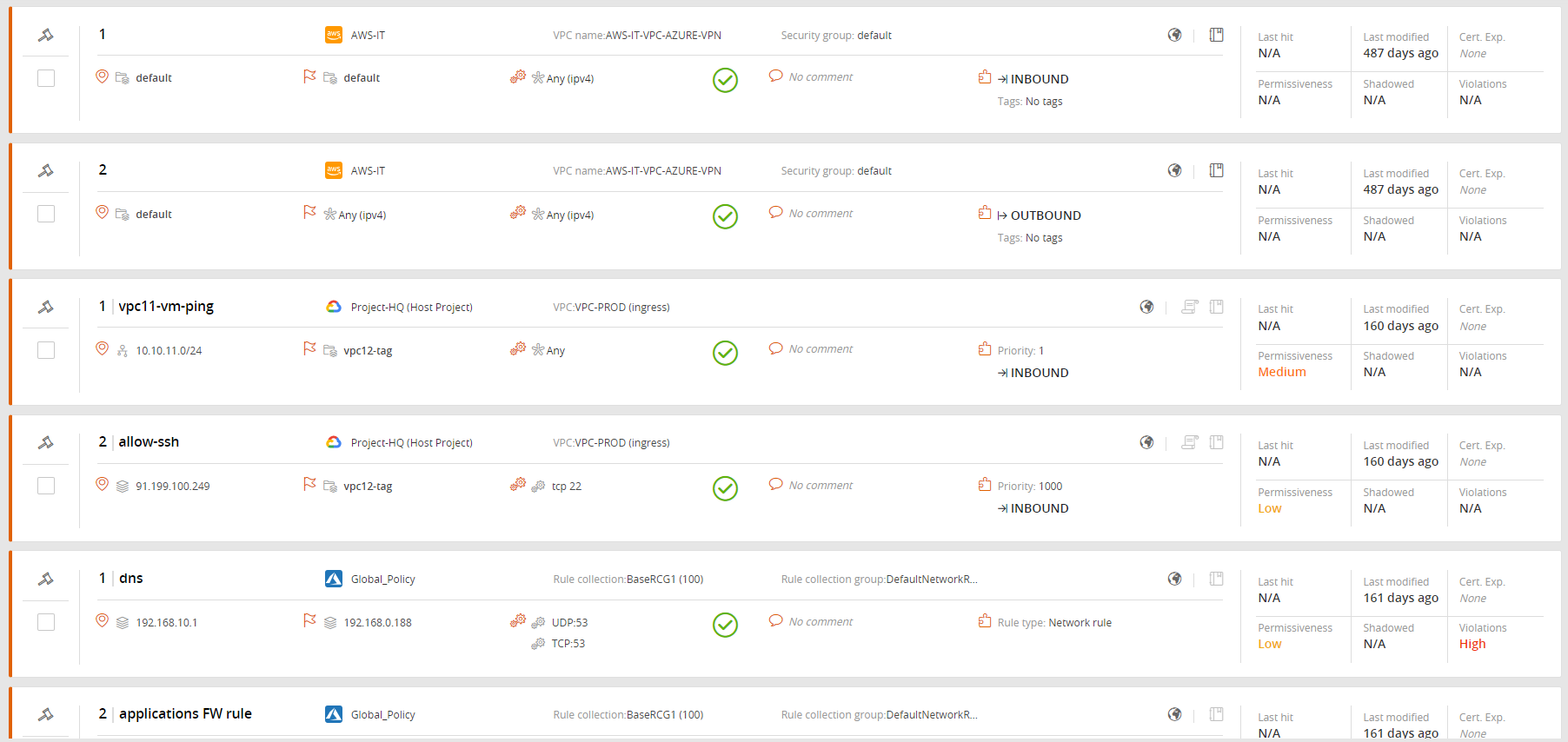This screenshot has width=1568, height=742.
Task: Click the server icon in allow-ssh rule header
Action: pyautogui.click(x=1189, y=443)
